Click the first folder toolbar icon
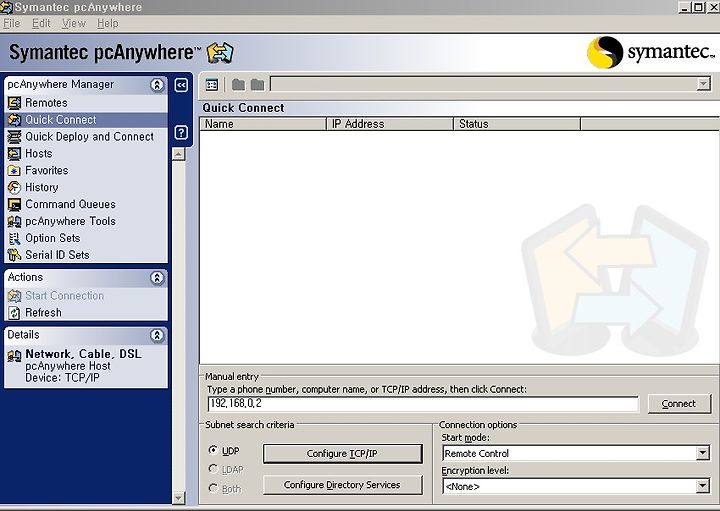 pyautogui.click(x=238, y=84)
